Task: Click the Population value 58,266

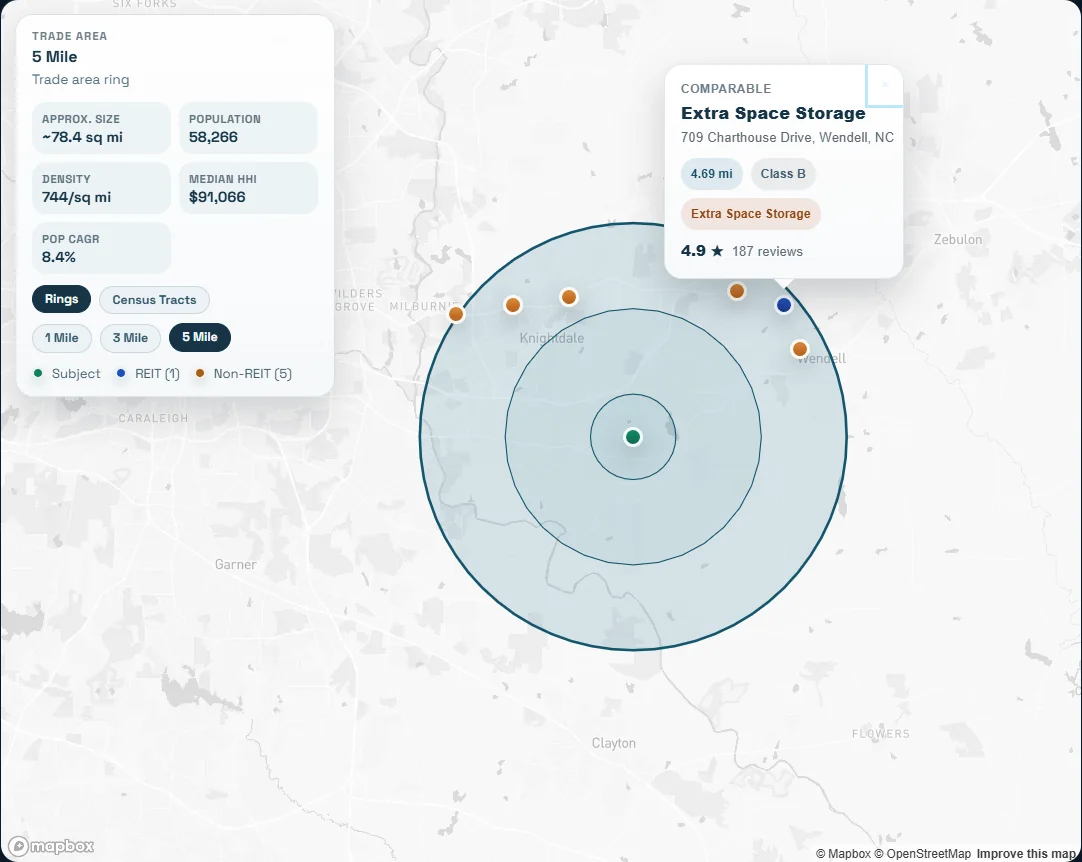Action: 213,137
